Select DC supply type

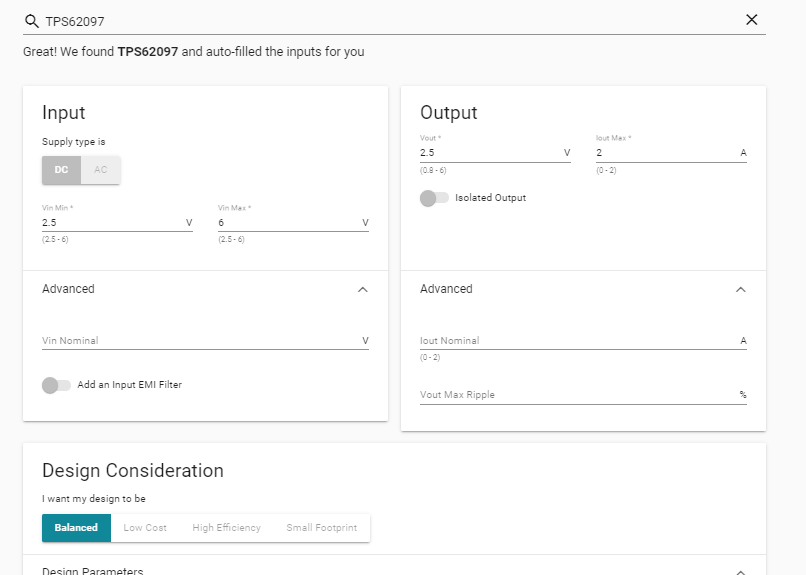[x=61, y=170]
